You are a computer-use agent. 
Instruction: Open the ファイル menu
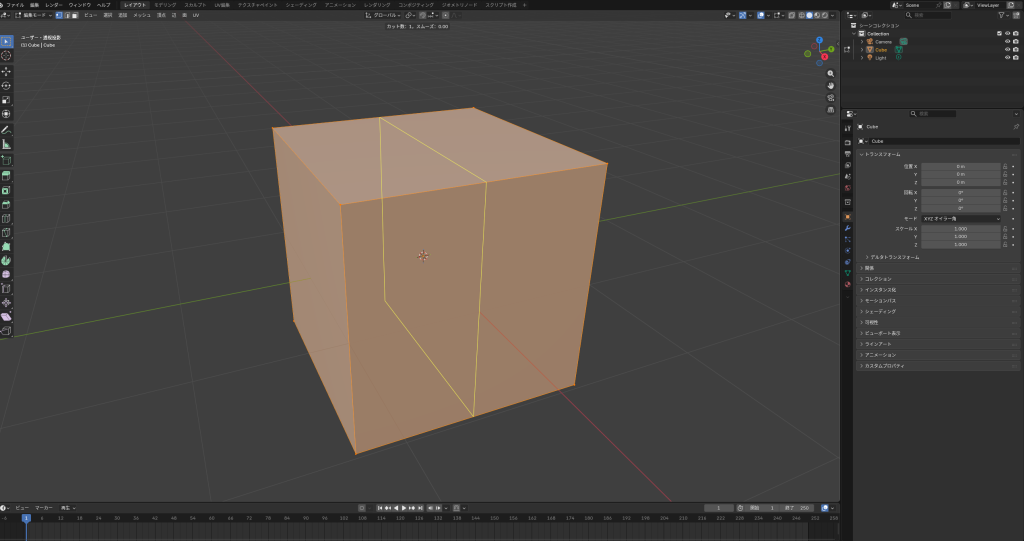tap(15, 5)
